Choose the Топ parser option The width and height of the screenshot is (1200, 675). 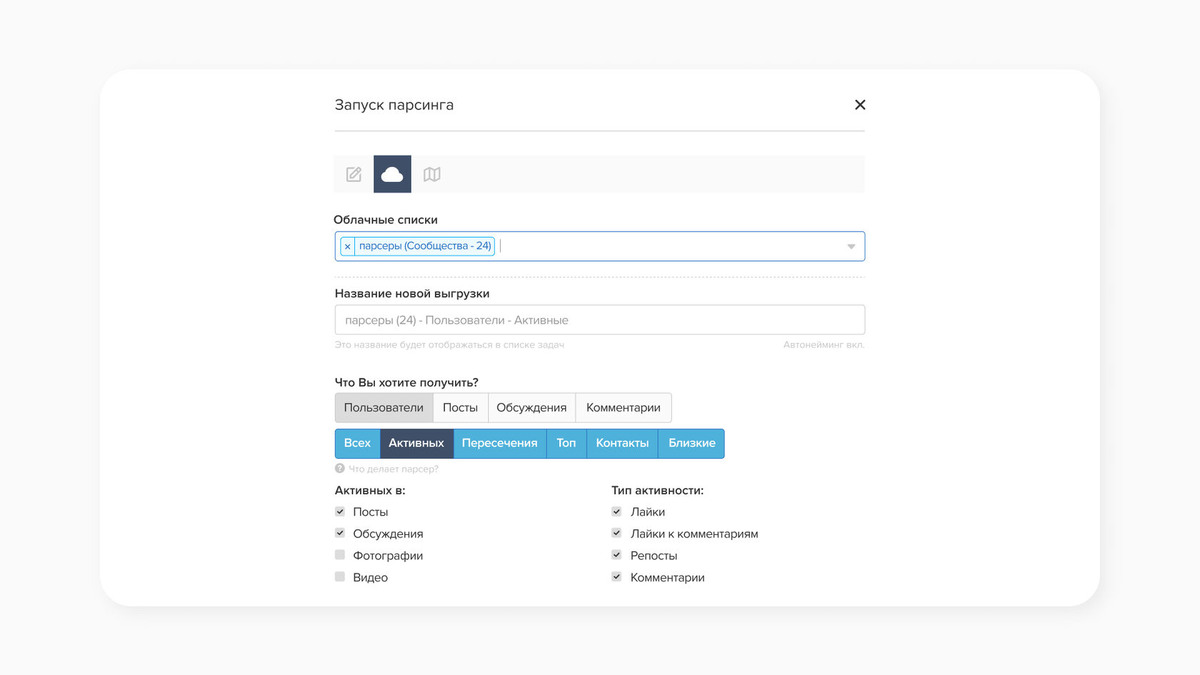[x=566, y=443]
